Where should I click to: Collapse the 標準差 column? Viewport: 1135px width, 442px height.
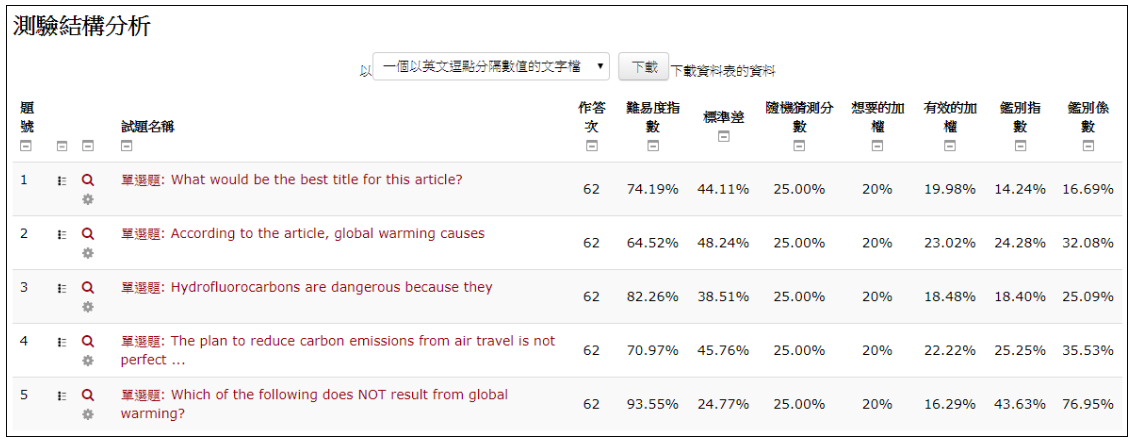[724, 136]
